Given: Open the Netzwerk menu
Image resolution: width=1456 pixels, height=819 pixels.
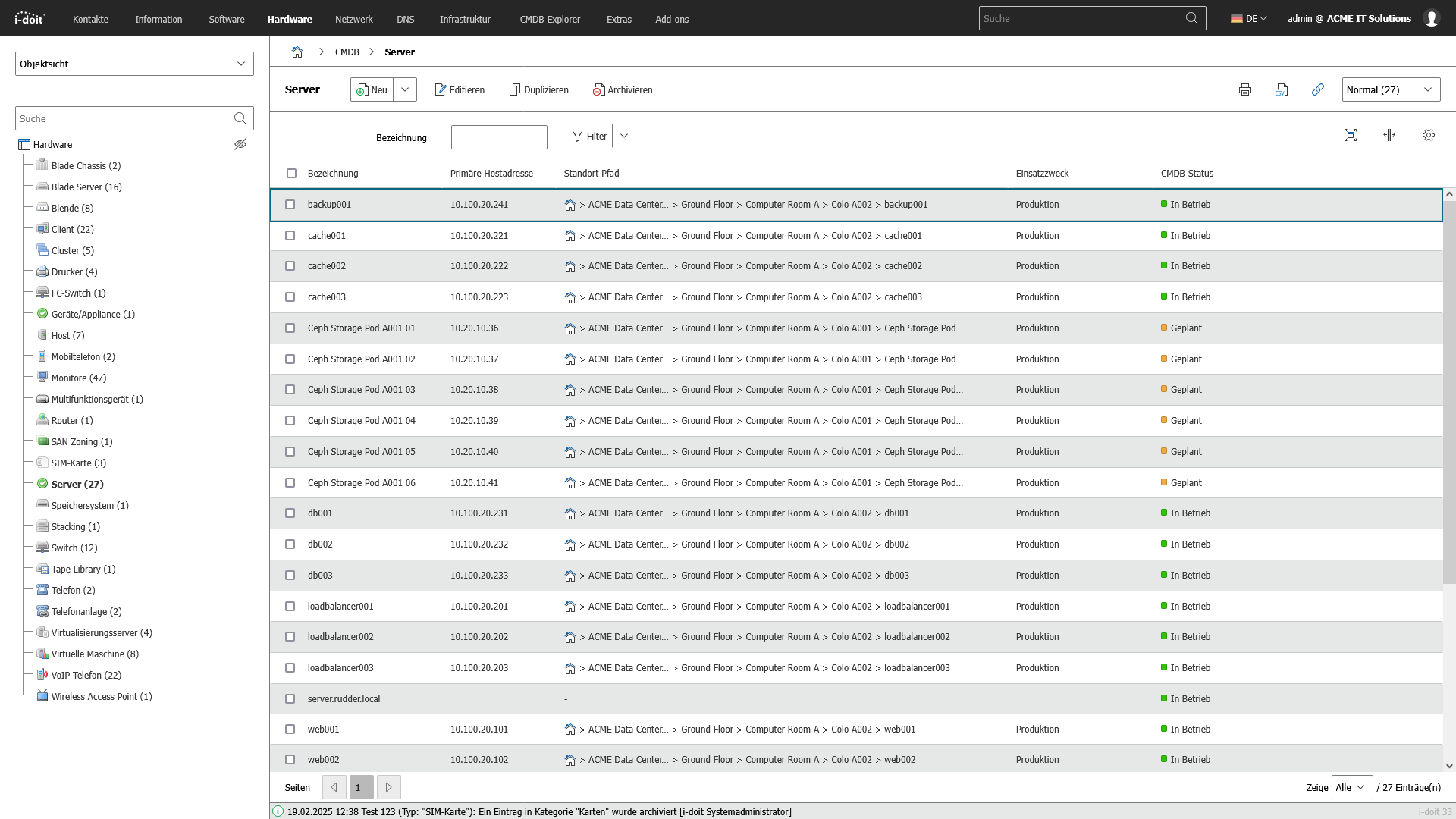Looking at the screenshot, I should 353,19.
